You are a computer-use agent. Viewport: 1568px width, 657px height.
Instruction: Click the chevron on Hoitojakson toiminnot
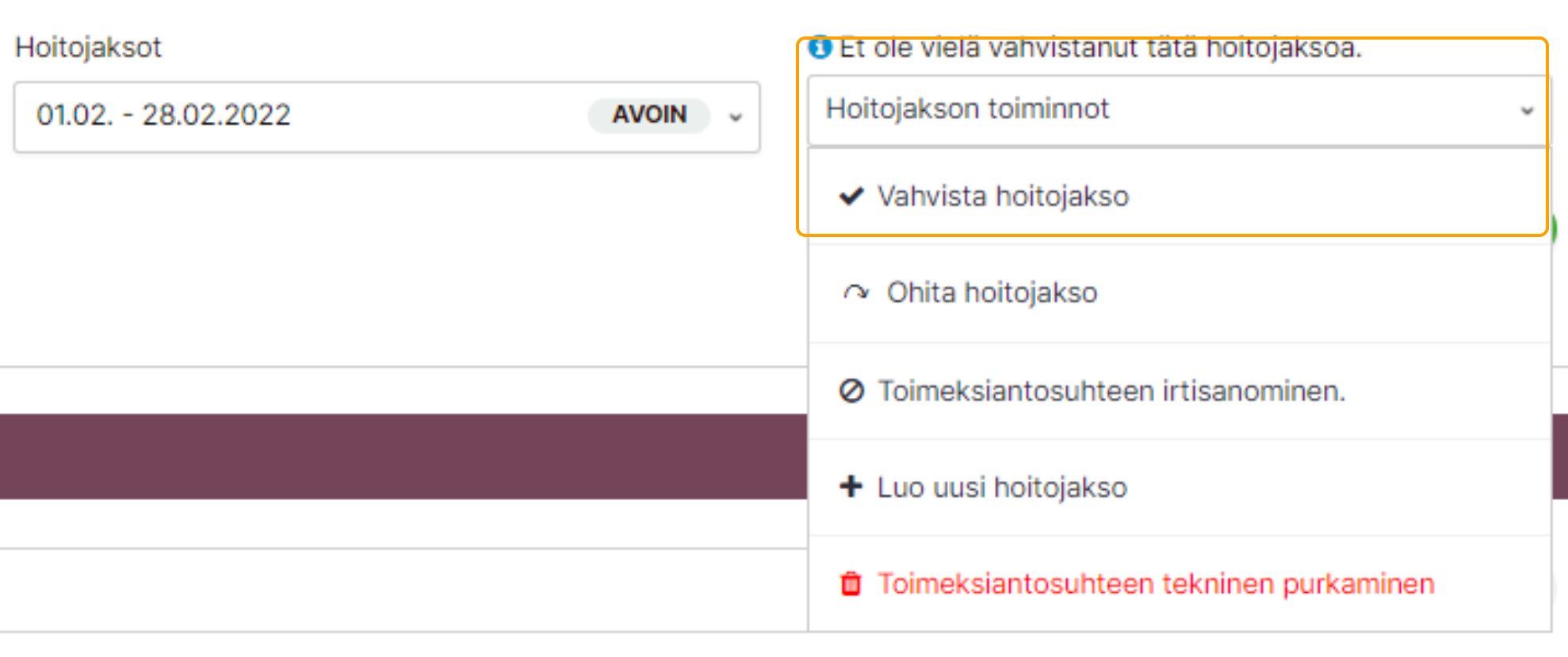(x=1527, y=111)
